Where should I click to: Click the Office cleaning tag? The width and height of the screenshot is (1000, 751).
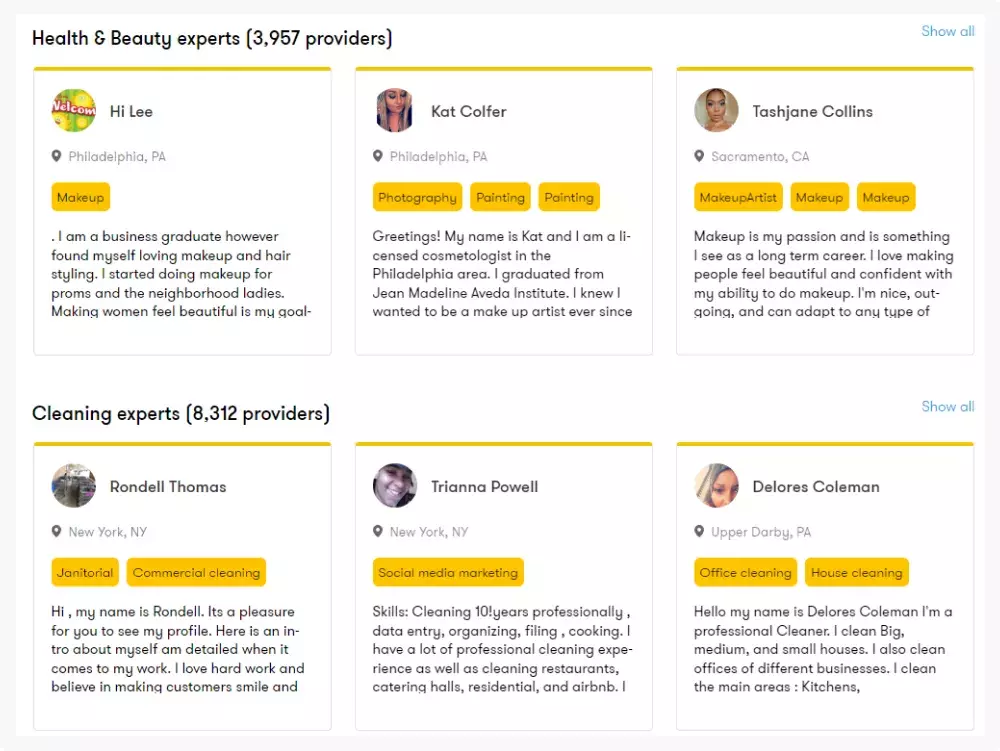745,572
